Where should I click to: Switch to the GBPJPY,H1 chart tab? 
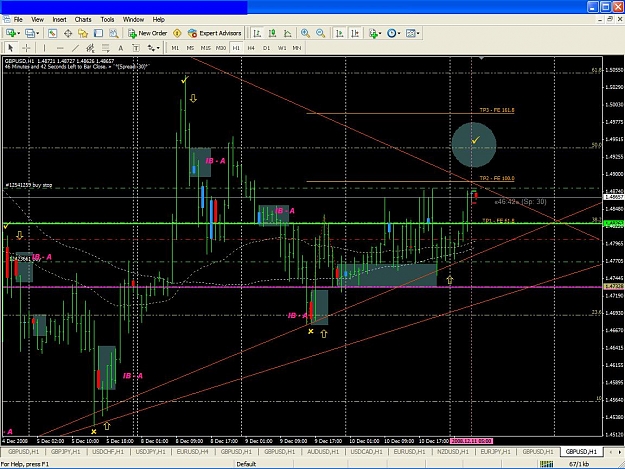pos(66,452)
